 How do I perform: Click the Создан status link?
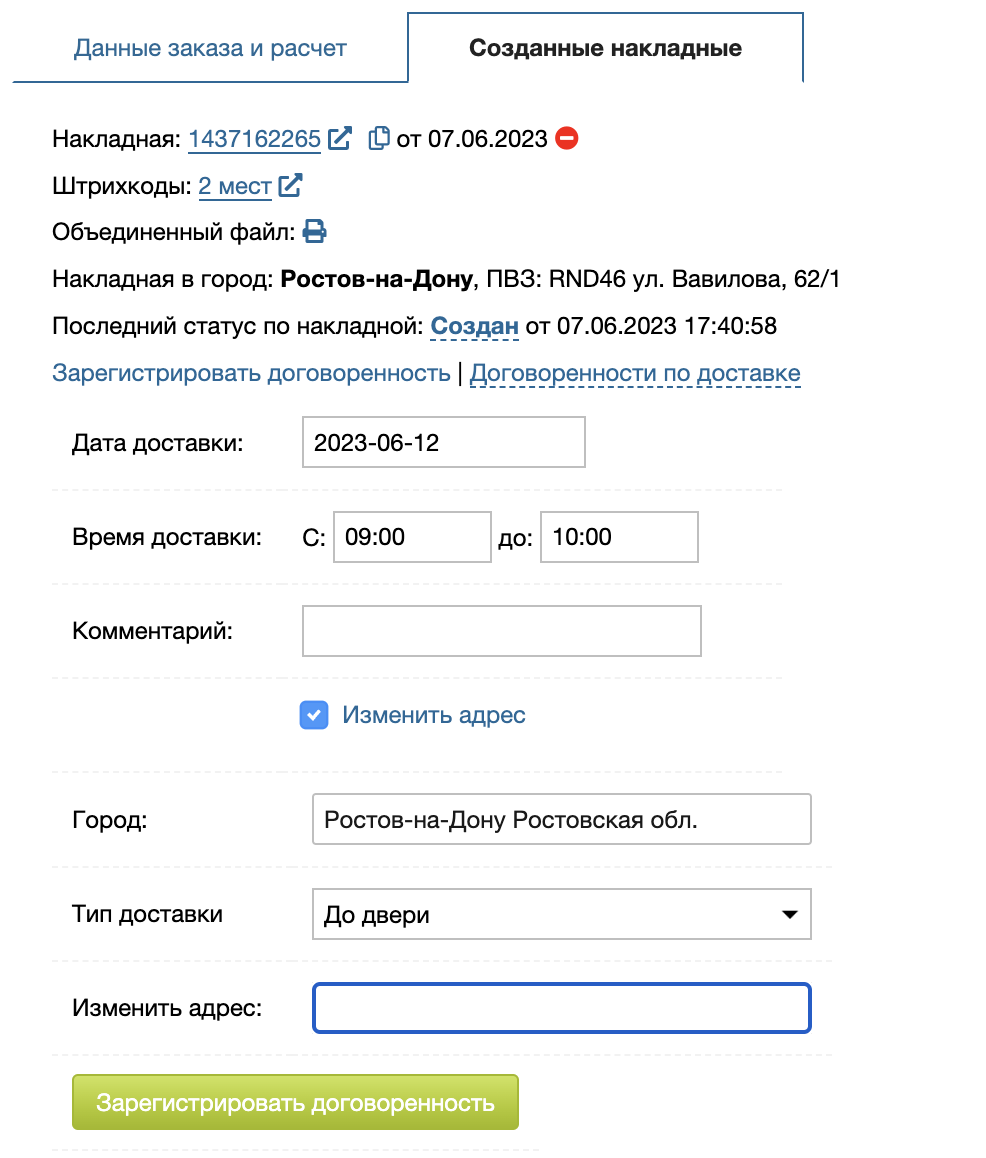[475, 326]
